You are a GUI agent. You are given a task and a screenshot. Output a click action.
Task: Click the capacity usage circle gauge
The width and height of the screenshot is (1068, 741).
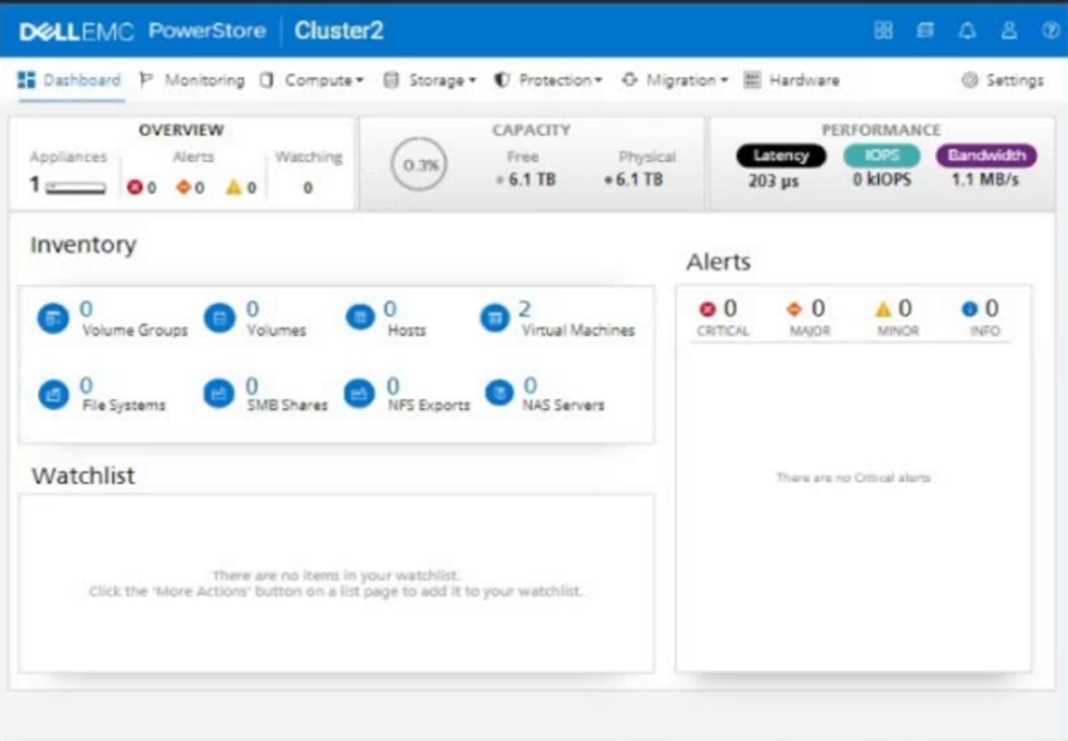point(419,165)
